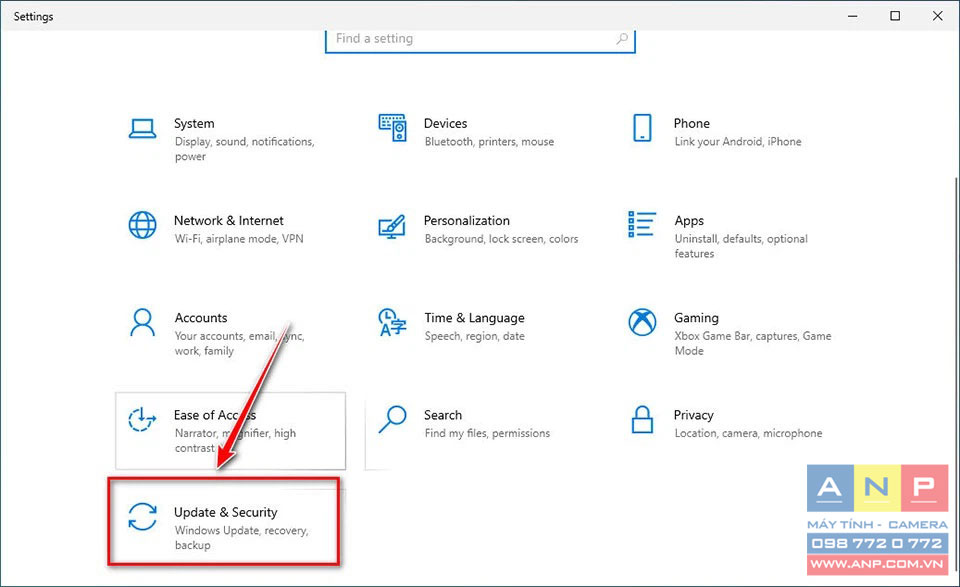Select the Phone icon
The image size is (960, 587).
point(642,128)
